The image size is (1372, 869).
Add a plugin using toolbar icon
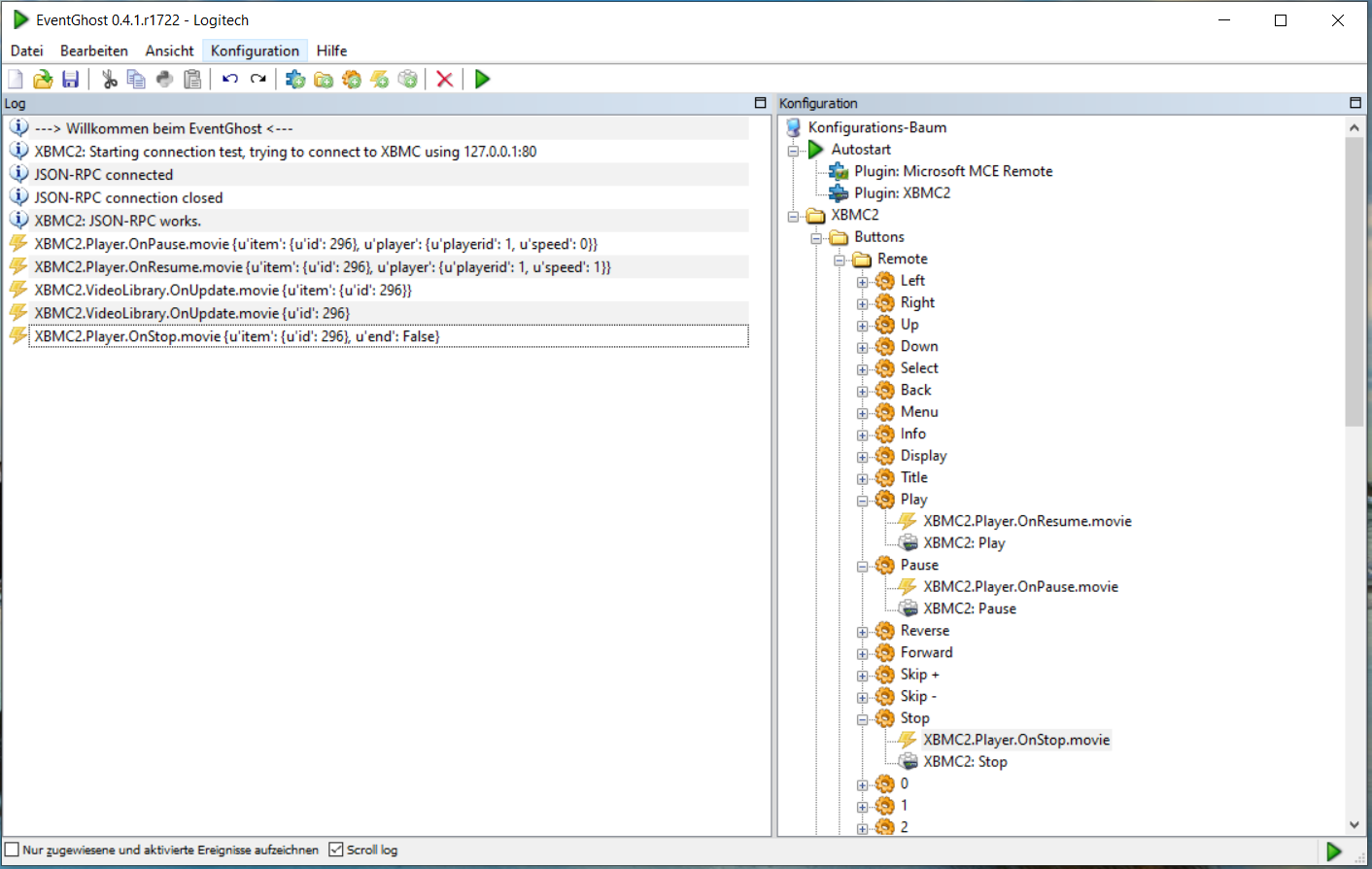click(x=295, y=79)
